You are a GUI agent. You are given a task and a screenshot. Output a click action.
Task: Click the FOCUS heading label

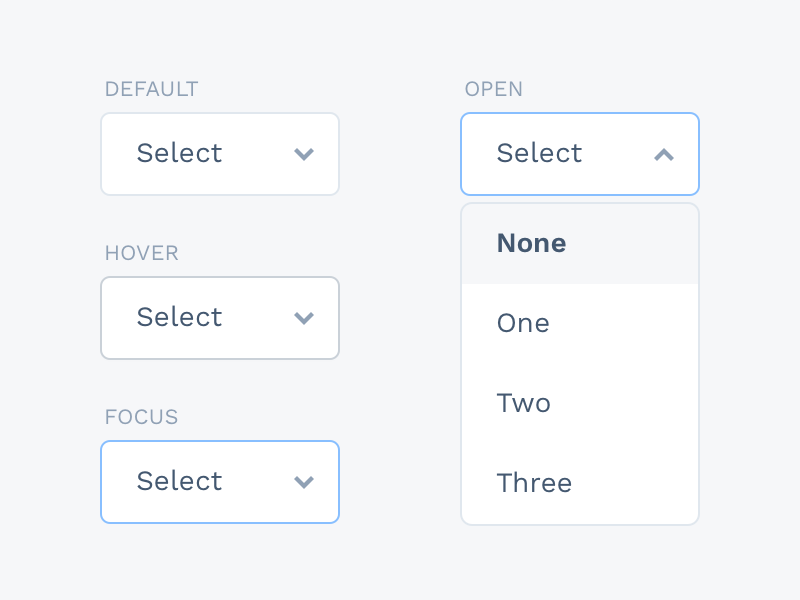pyautogui.click(x=141, y=417)
